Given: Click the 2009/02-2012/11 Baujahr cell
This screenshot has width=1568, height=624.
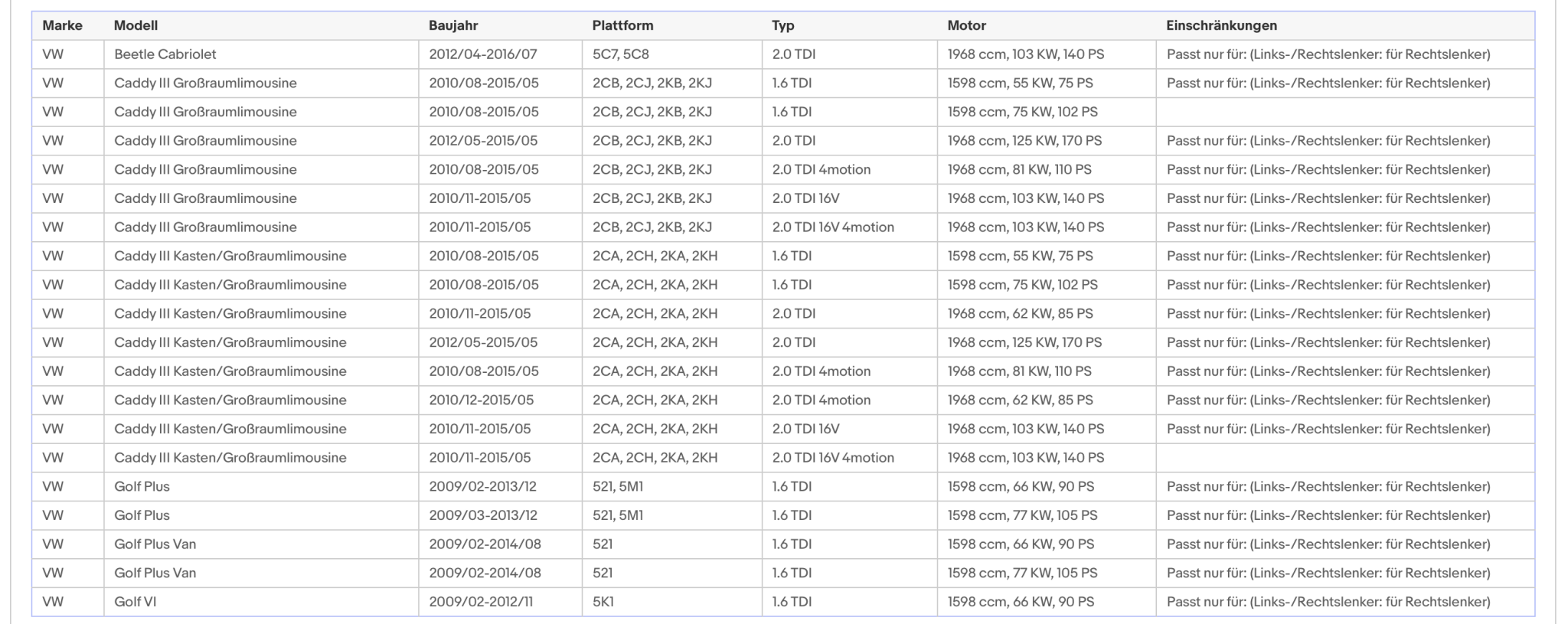Looking at the screenshot, I should click(x=500, y=602).
